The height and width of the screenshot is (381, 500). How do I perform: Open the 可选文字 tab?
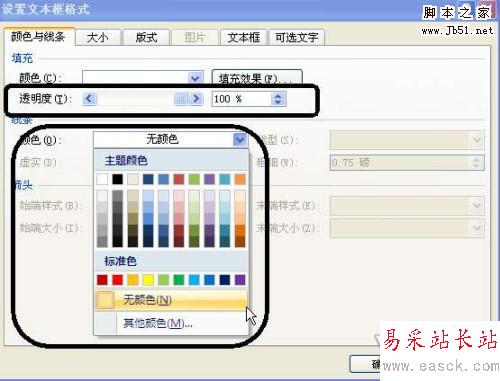(296, 37)
